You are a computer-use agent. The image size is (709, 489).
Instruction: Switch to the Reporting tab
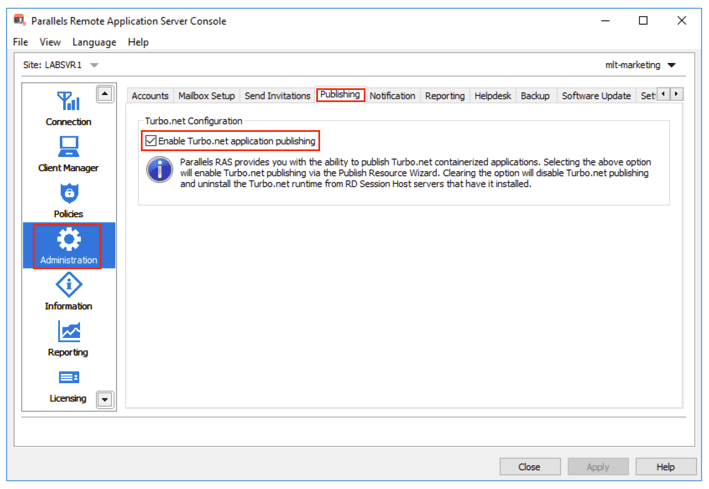(444, 96)
